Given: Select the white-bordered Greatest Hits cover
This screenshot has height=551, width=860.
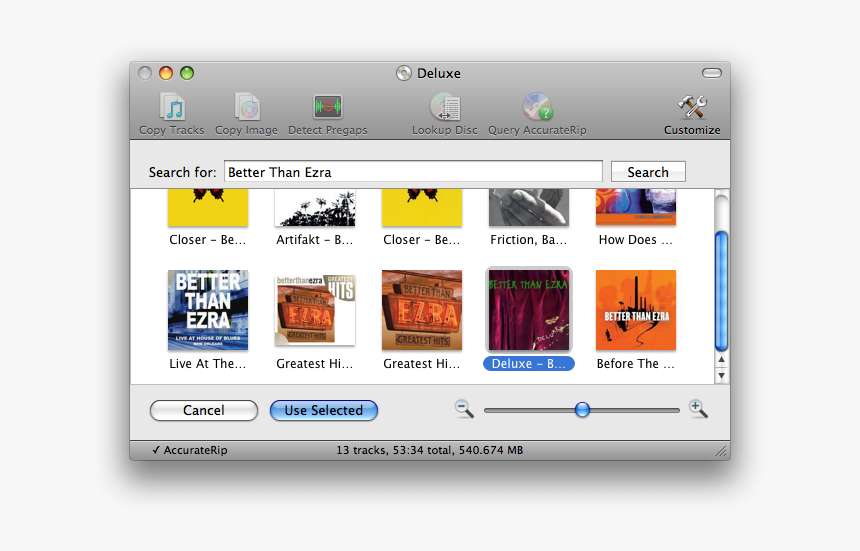Looking at the screenshot, I should click(315, 310).
